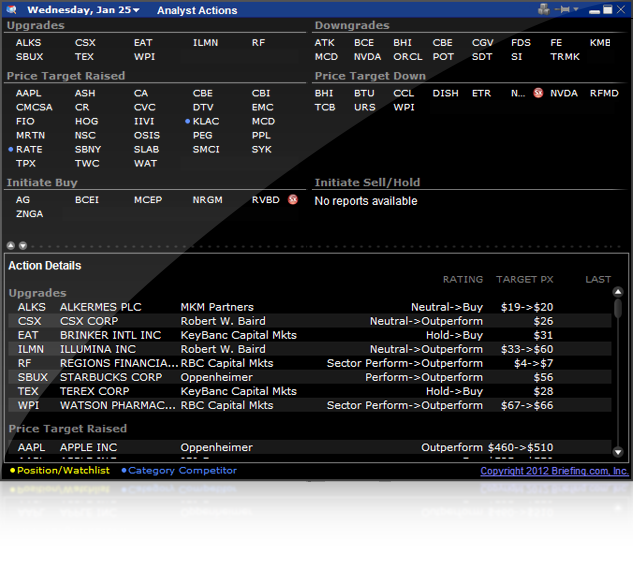
Task: Click the blue dot next to KLAC
Action: (187, 121)
